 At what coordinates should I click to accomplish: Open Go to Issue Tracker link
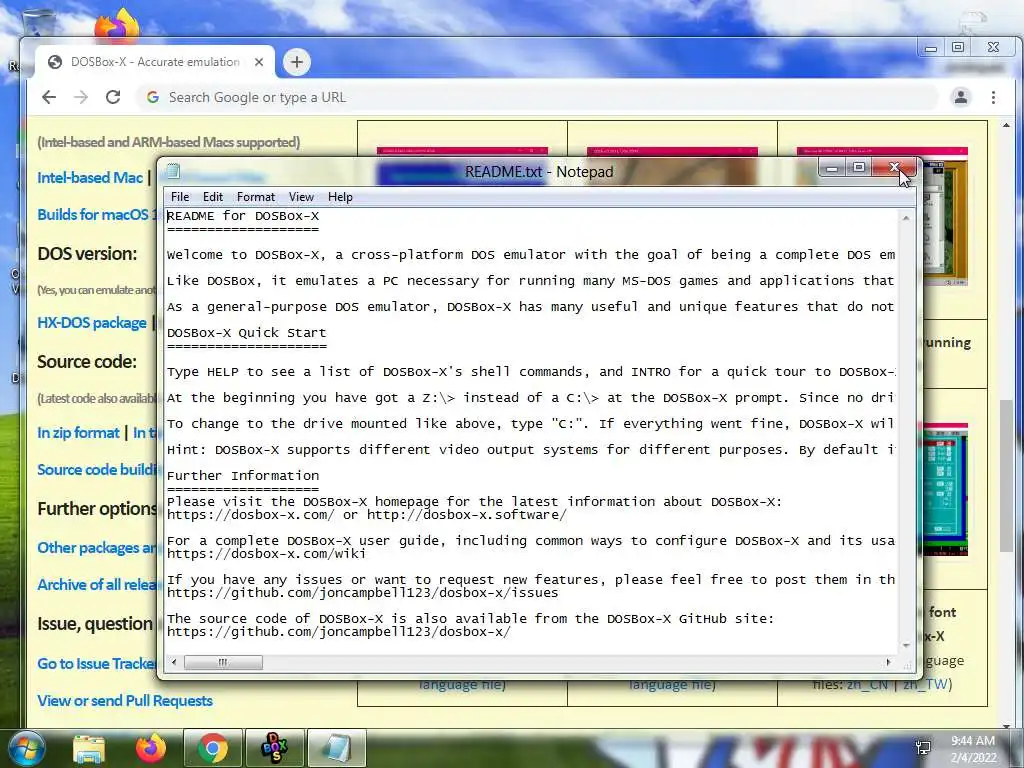coord(97,664)
